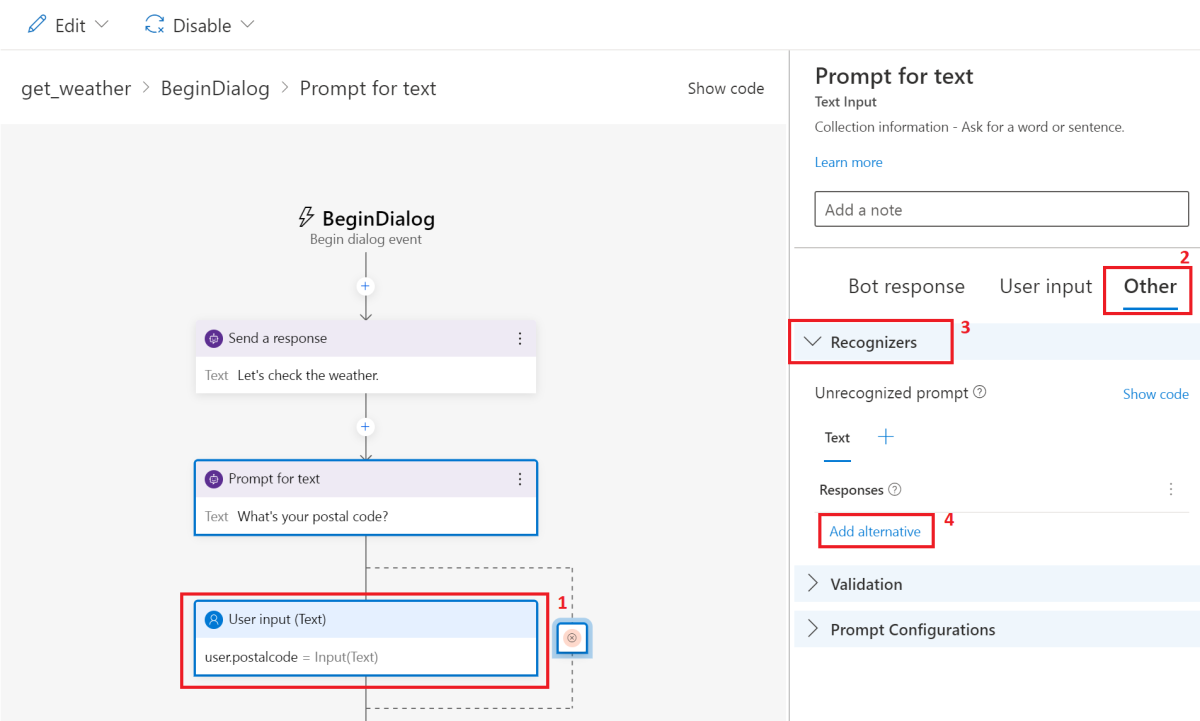Open the Disable dropdown menu
Screen dimensions: 1200x721
click(x=200, y=25)
